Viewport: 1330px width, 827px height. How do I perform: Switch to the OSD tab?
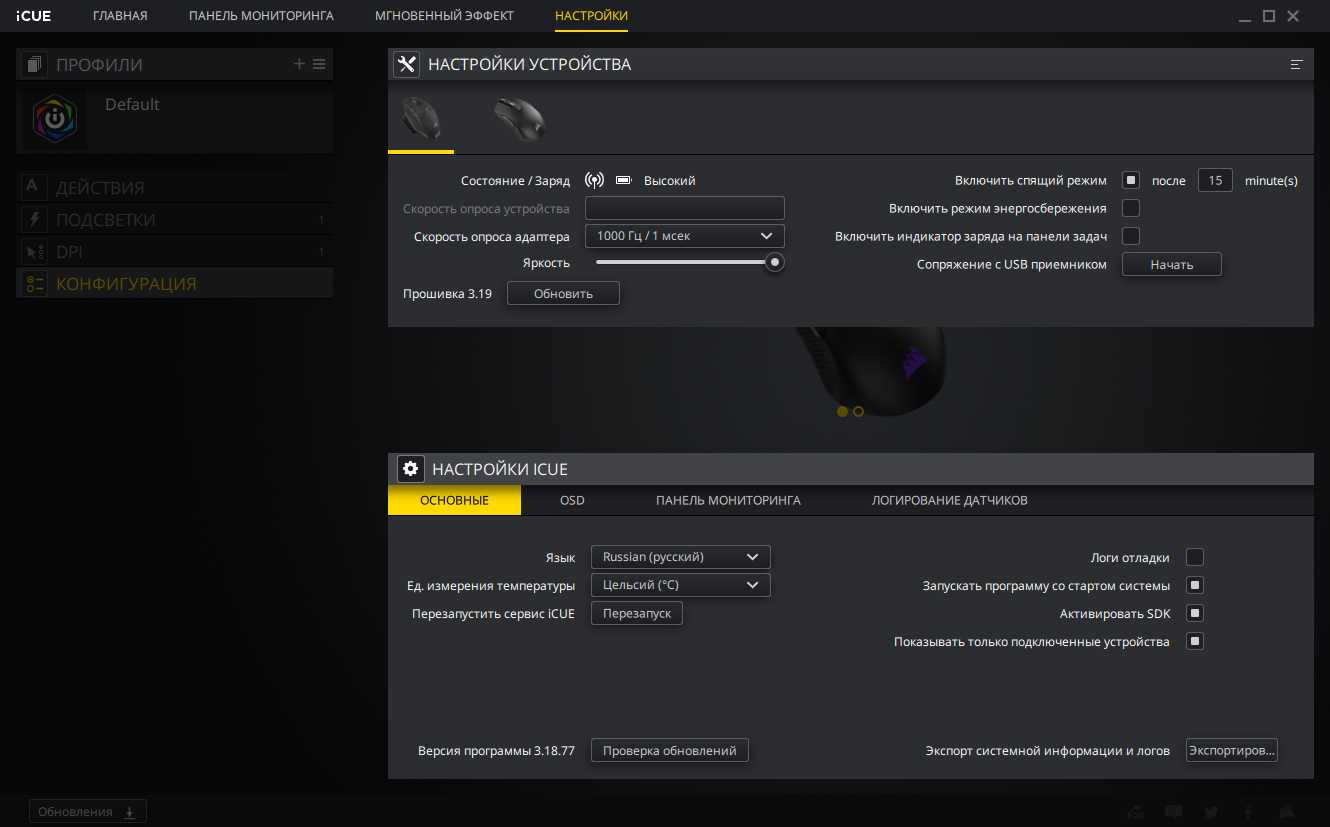pyautogui.click(x=572, y=500)
